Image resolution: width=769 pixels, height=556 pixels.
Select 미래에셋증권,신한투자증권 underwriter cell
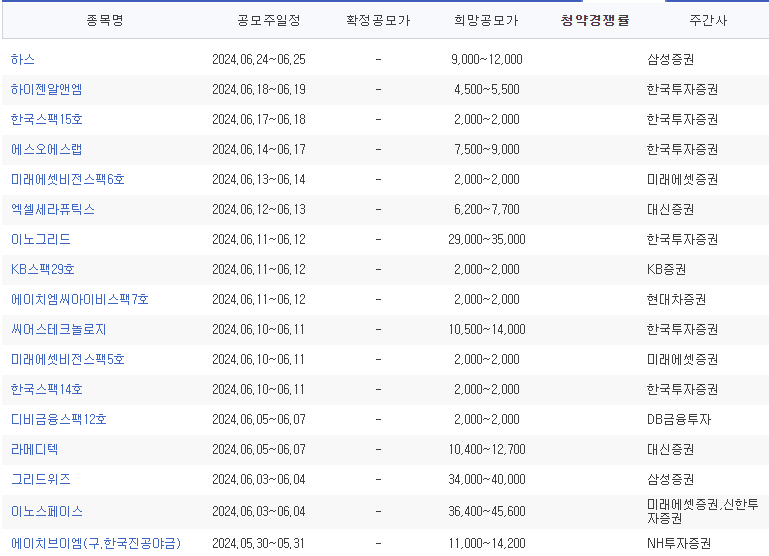pyautogui.click(x=703, y=511)
